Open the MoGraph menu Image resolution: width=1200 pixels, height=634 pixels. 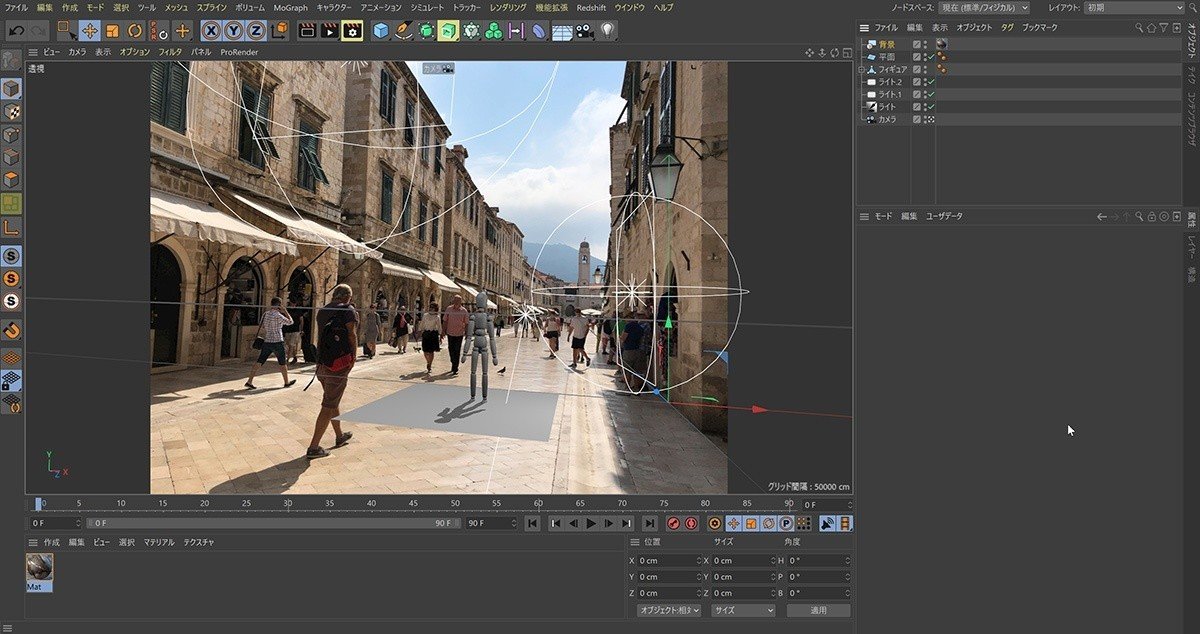(x=291, y=7)
